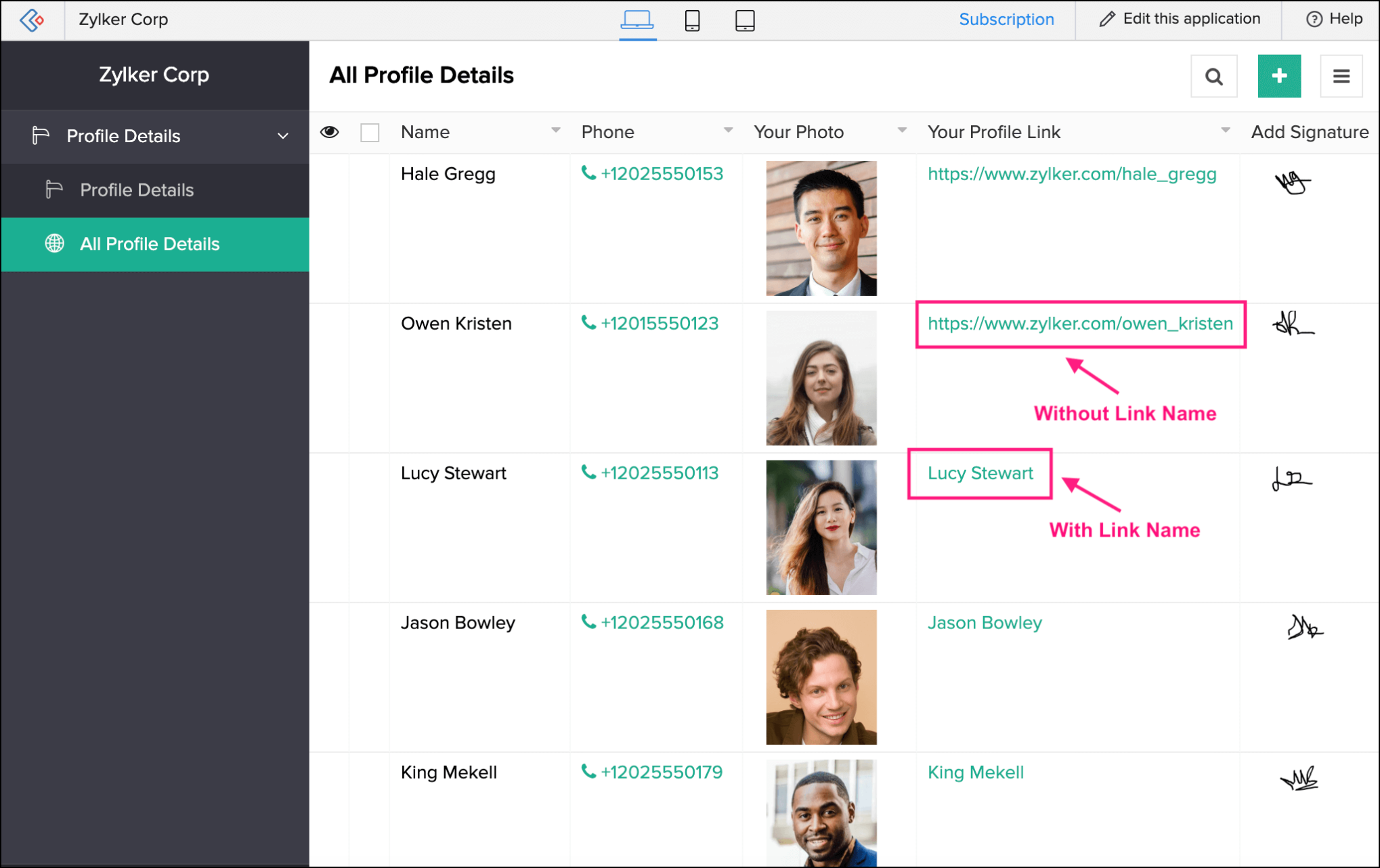Click Edit this application button
This screenshot has width=1380, height=868.
(1179, 19)
